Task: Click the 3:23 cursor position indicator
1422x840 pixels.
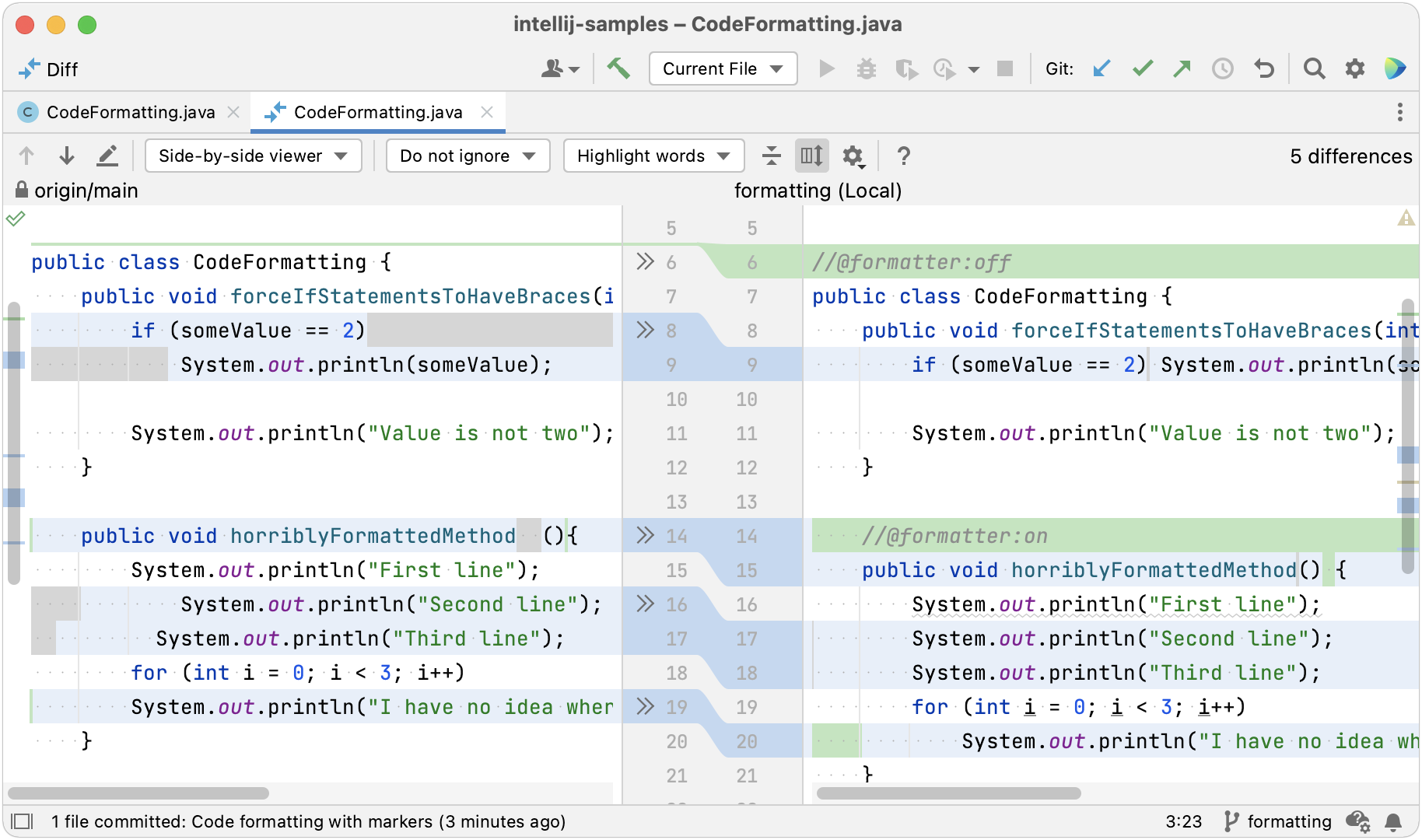Action: click(1183, 821)
